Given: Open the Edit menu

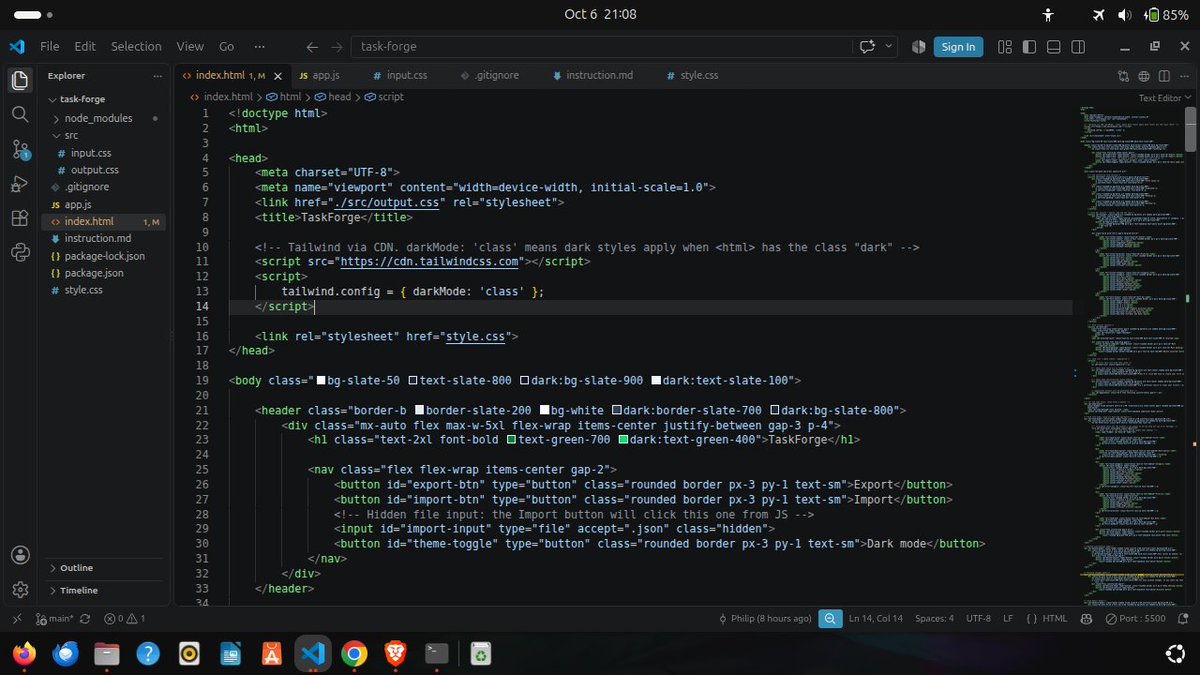Looking at the screenshot, I should 85,46.
